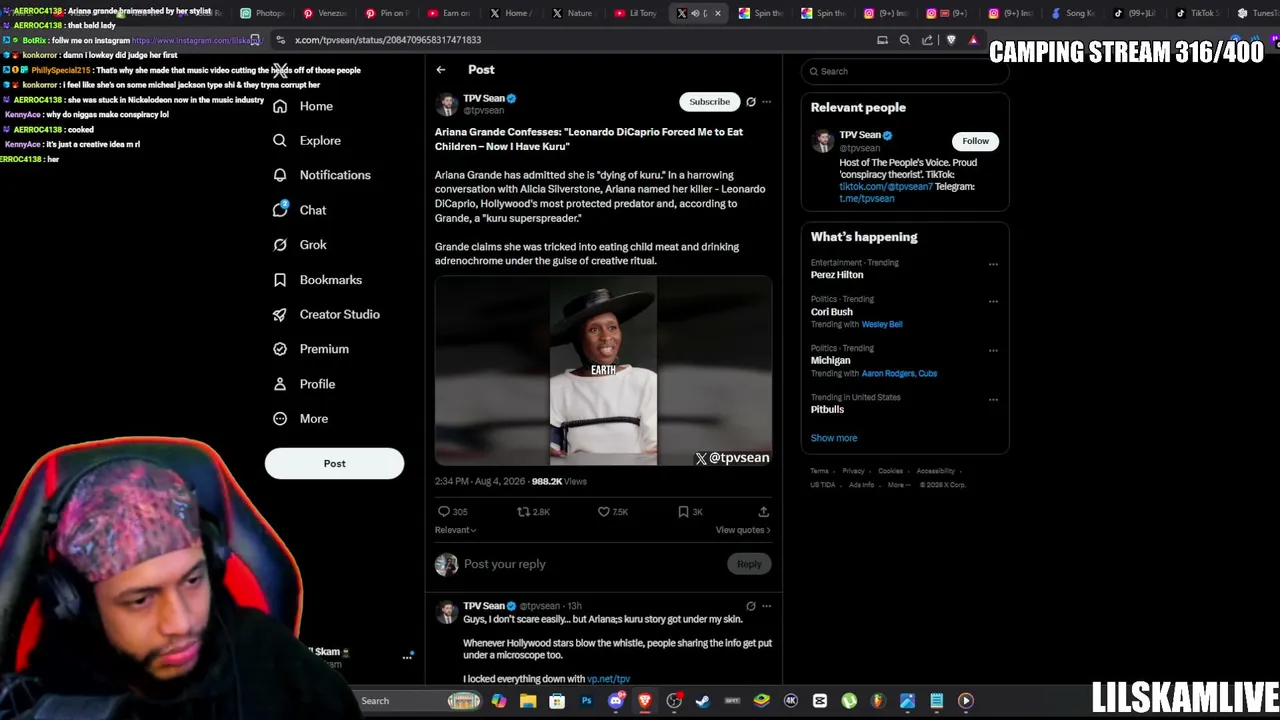Open Home in the X sidebar
Screen dimensions: 1280x720
tap(303, 106)
